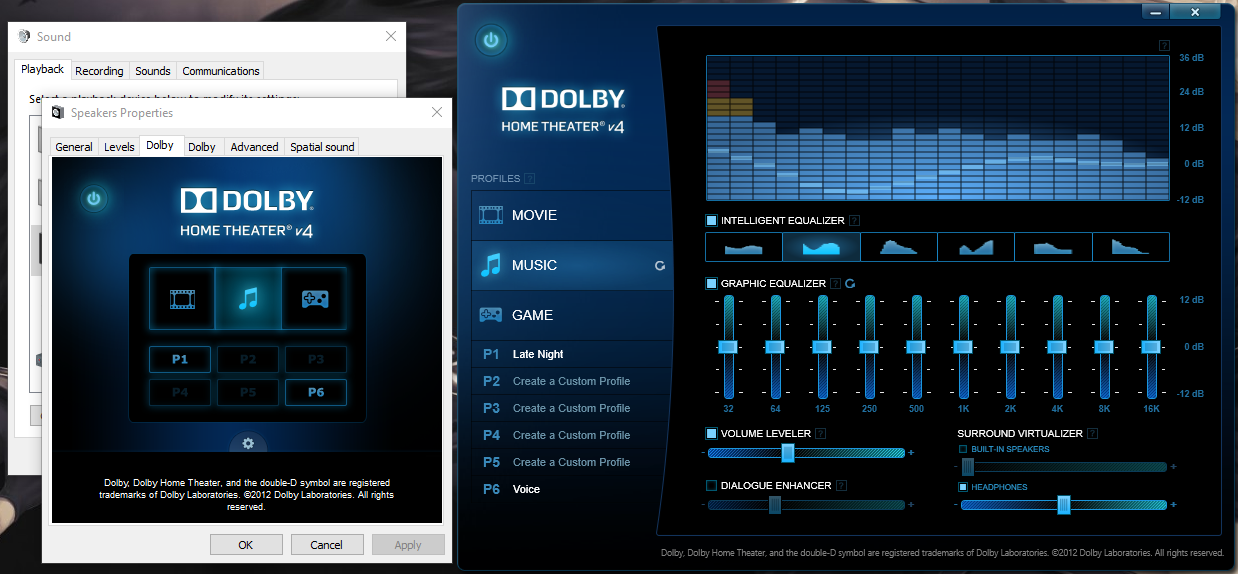Open Intelligent Equalizer help icon

tap(855, 221)
